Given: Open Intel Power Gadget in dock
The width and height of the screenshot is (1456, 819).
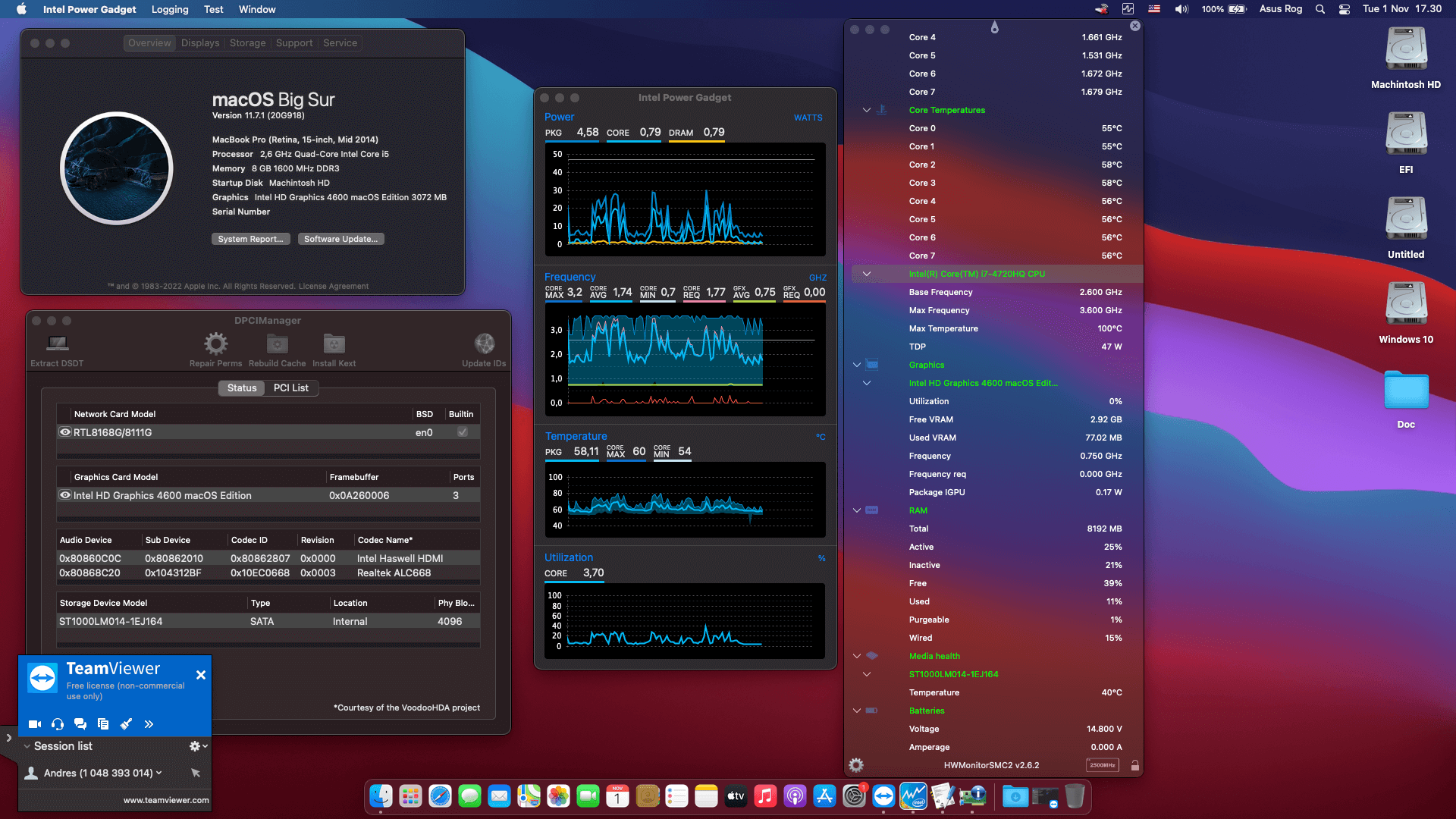Looking at the screenshot, I should pos(913,796).
